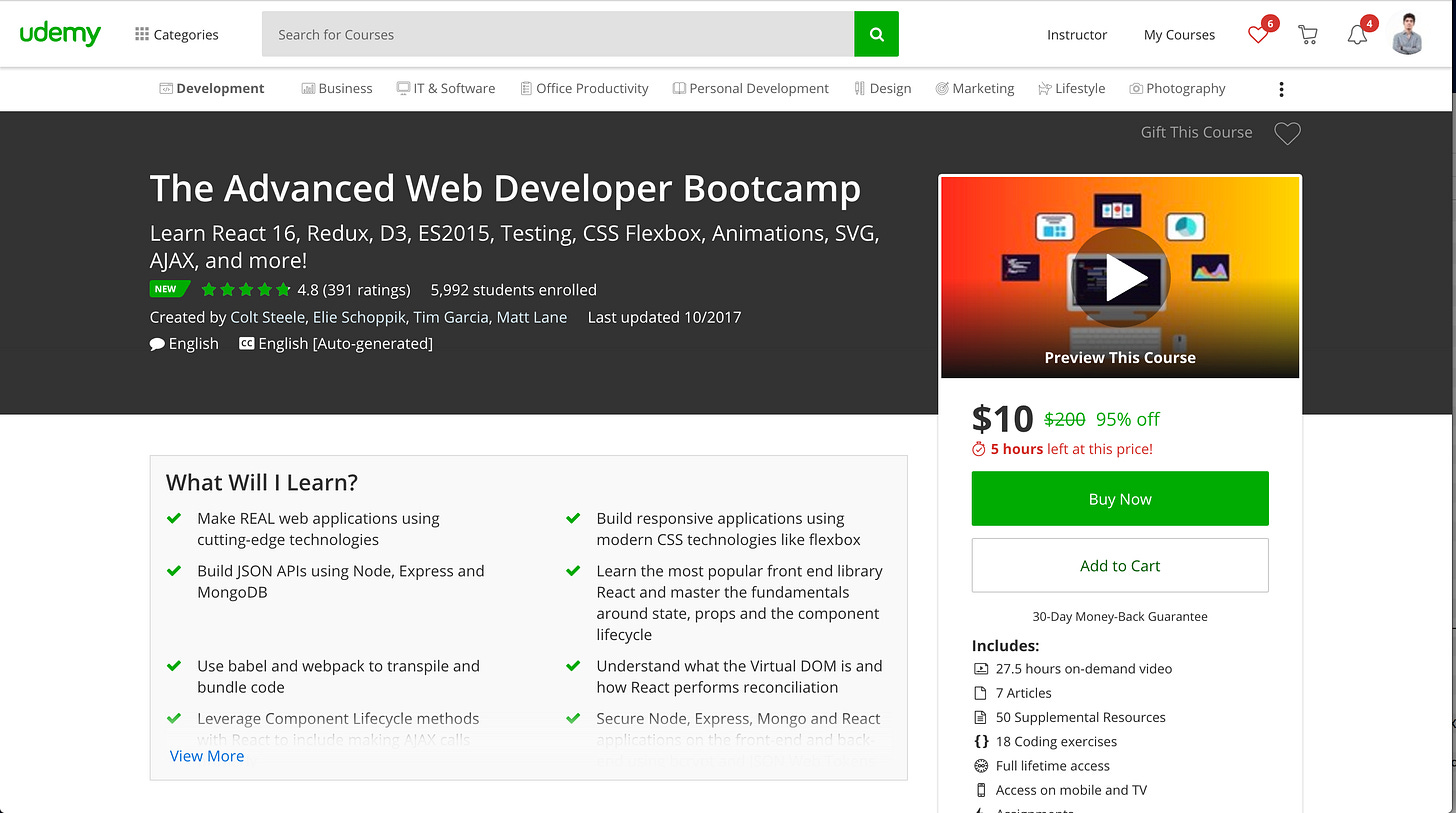Click the $10 price text

[1003, 419]
